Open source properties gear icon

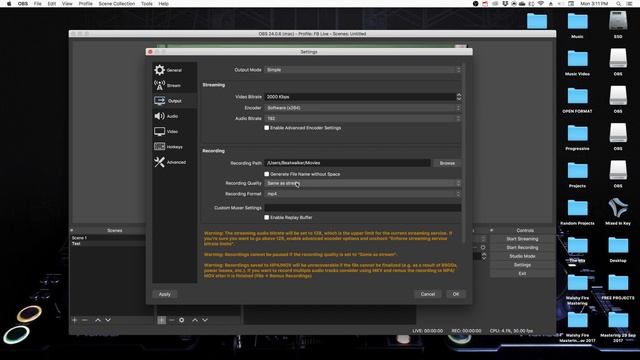pyautogui.click(x=182, y=320)
